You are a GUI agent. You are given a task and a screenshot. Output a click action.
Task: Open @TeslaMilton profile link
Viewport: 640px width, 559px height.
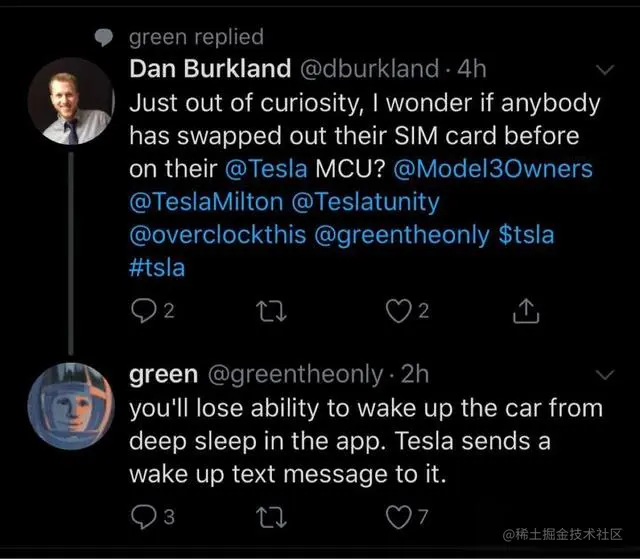point(207,201)
